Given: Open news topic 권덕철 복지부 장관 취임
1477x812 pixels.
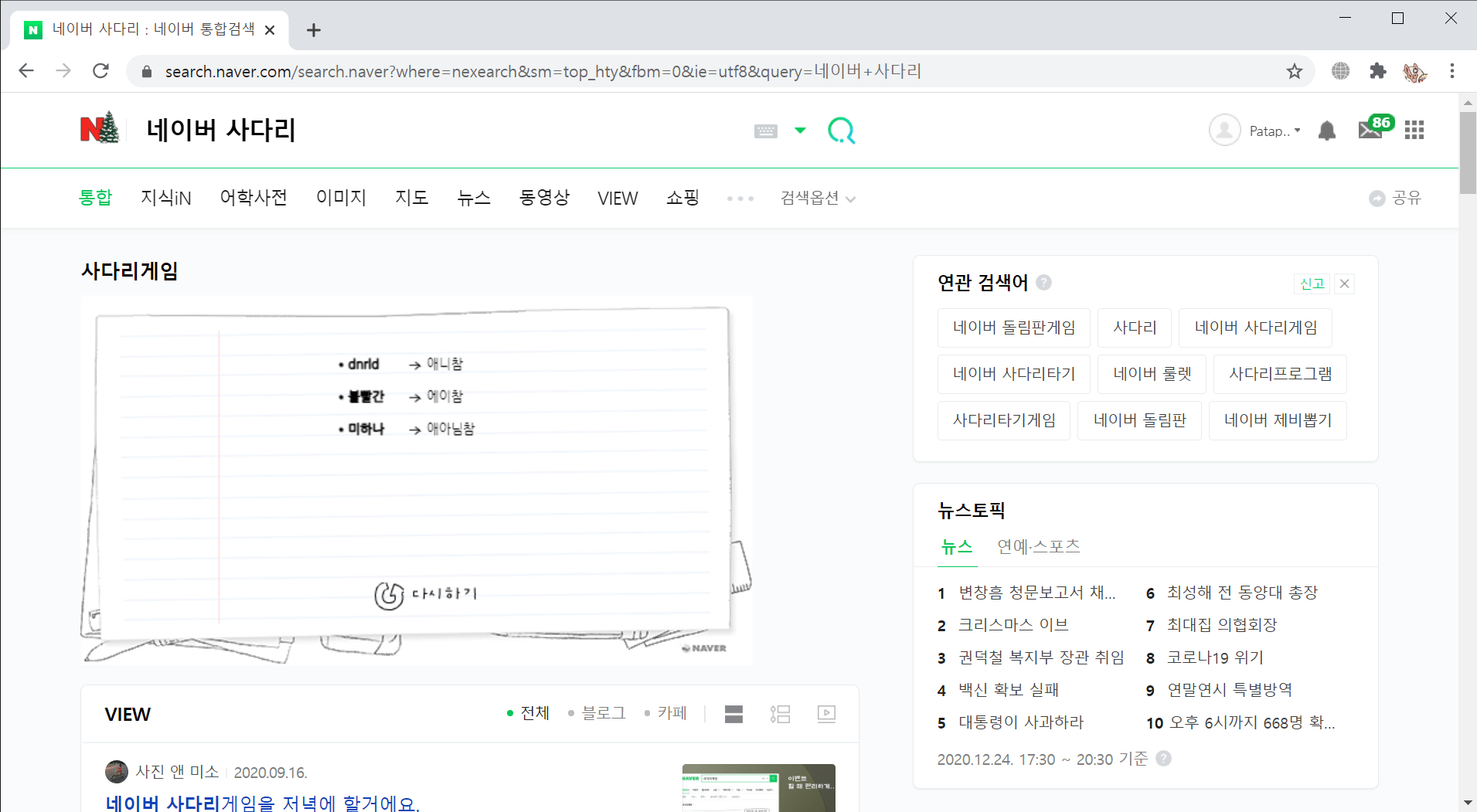Looking at the screenshot, I should click(1041, 657).
